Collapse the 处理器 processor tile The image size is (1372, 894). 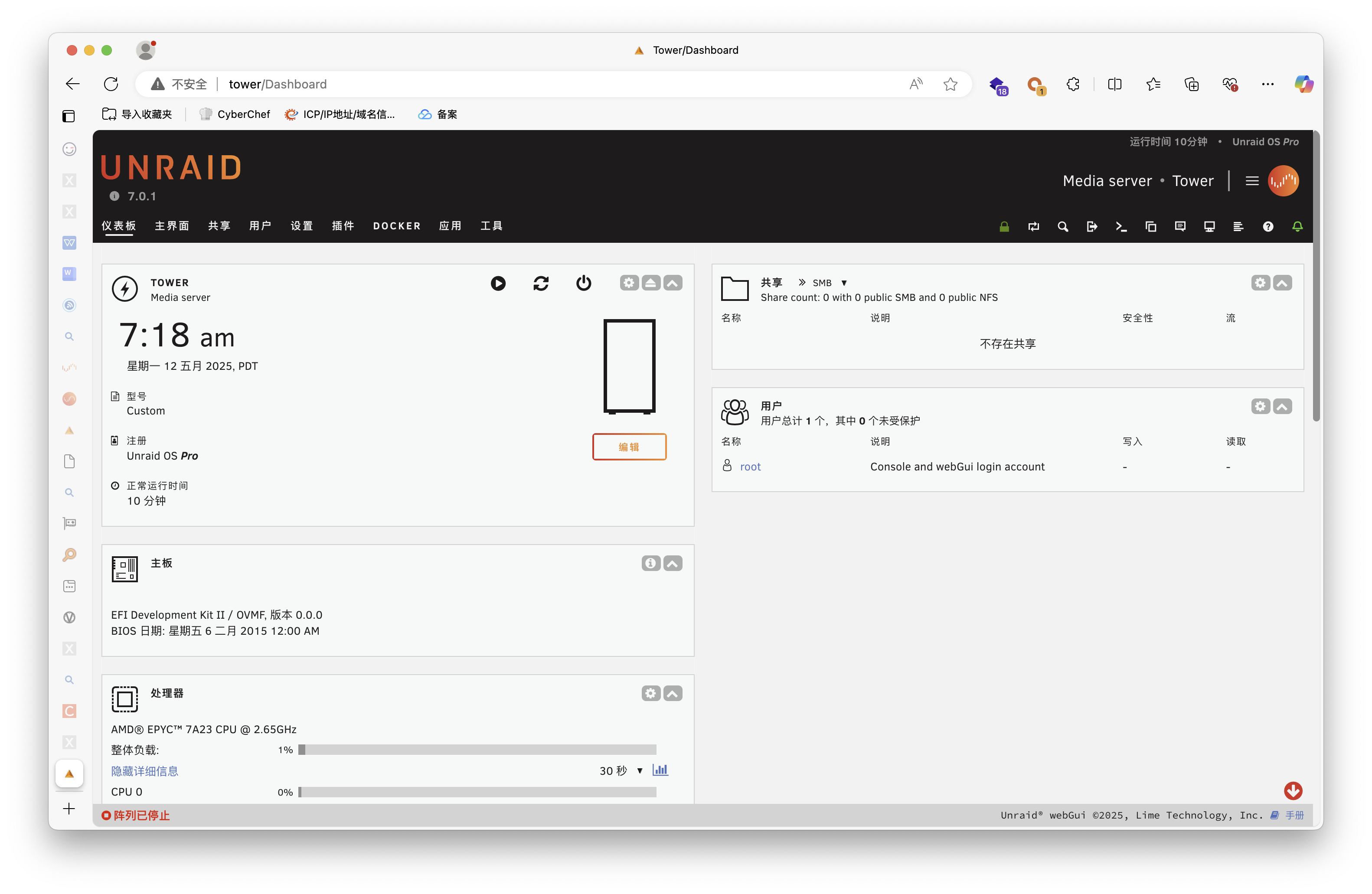point(673,693)
